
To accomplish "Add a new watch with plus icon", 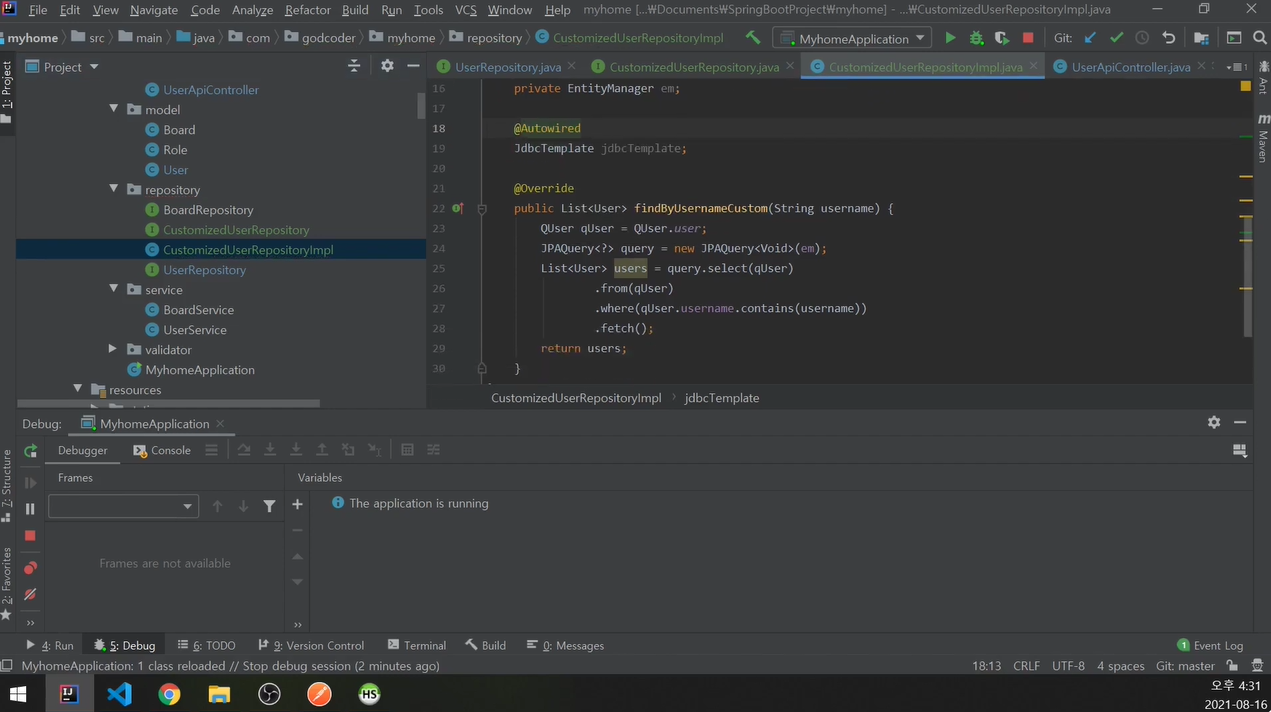I will [x=297, y=505].
